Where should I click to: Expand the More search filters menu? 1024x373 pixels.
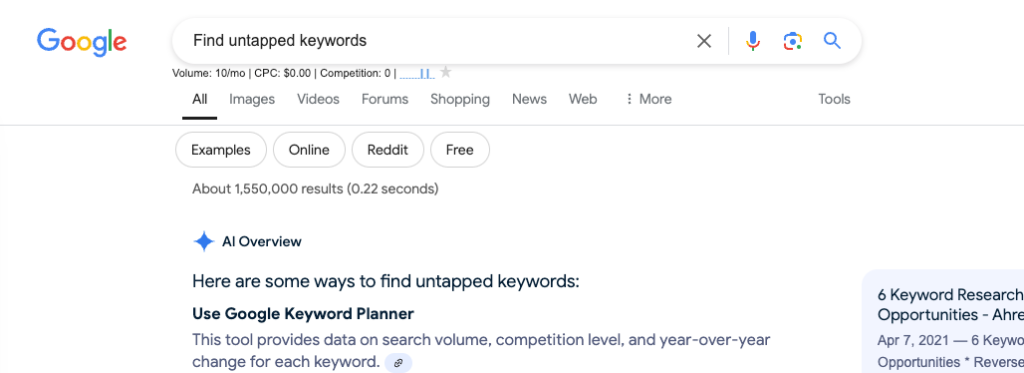coord(648,99)
